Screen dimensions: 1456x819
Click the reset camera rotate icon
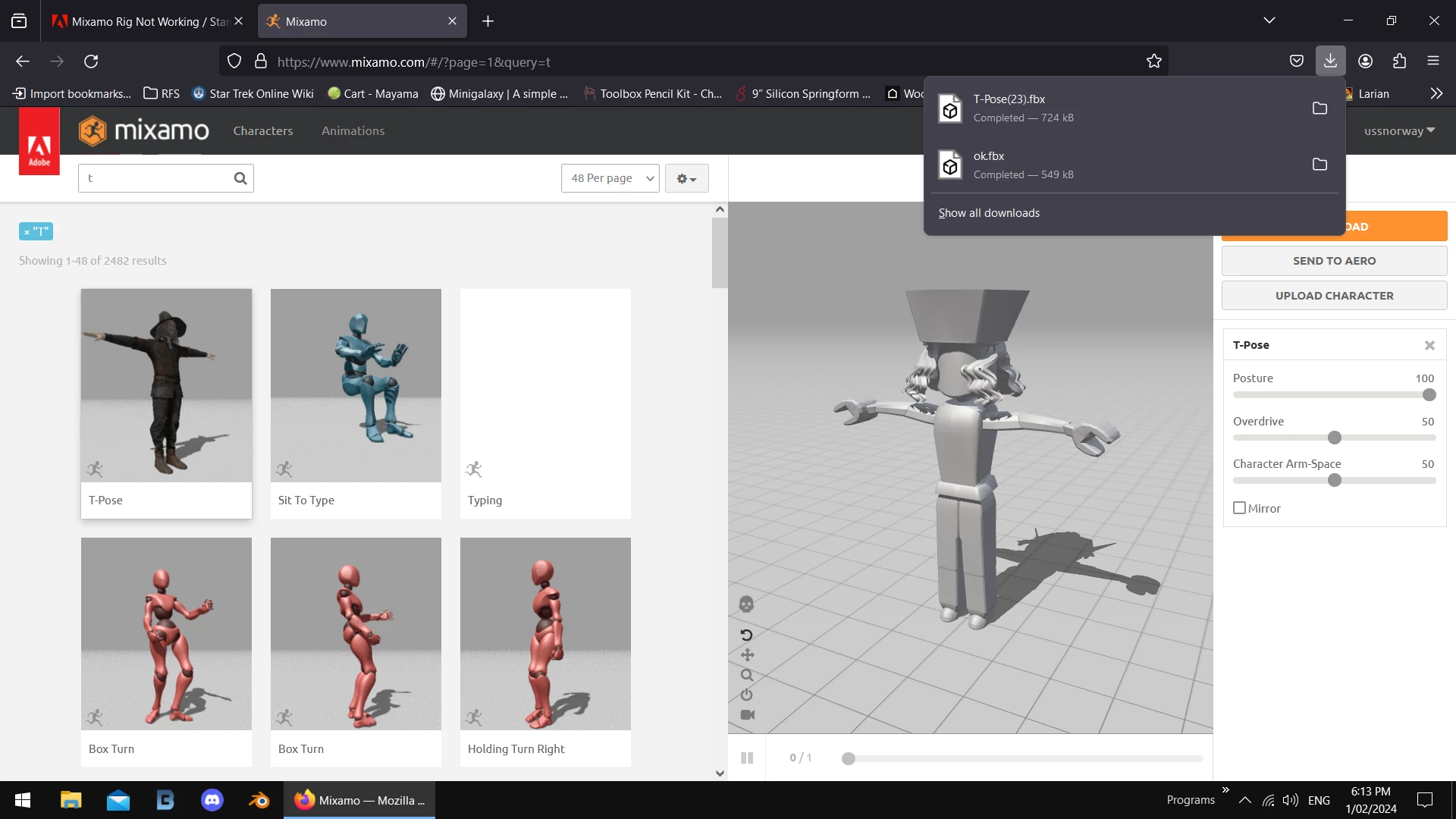click(x=746, y=635)
